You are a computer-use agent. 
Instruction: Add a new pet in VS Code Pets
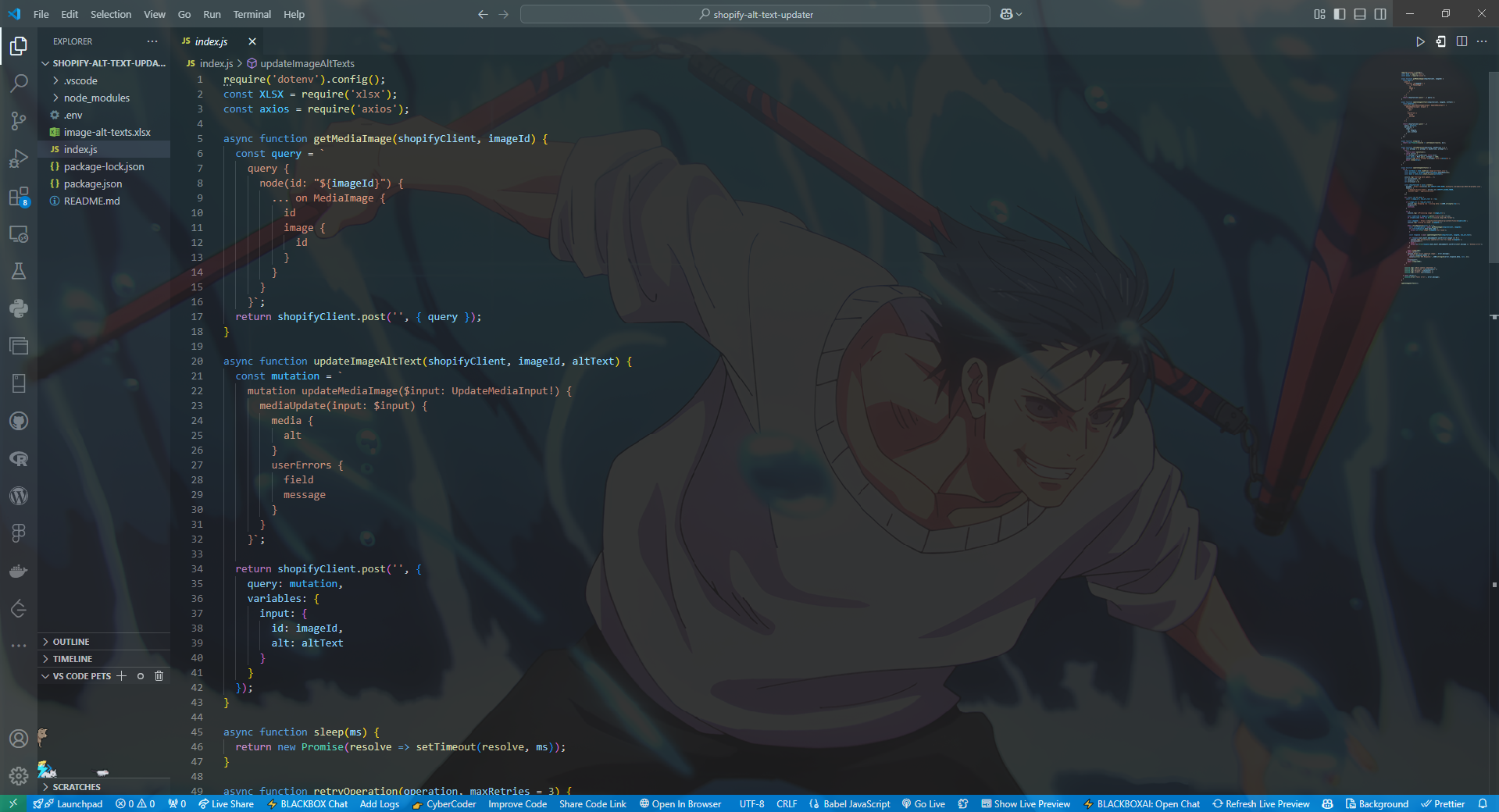pyautogui.click(x=121, y=676)
